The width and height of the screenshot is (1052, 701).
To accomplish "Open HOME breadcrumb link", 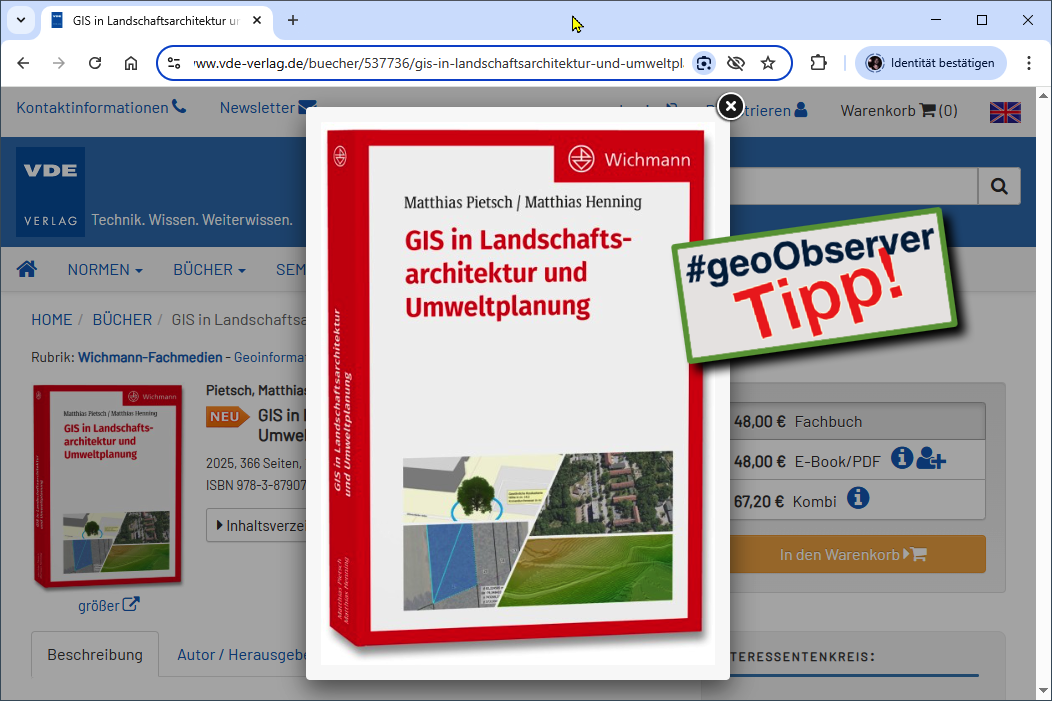I will [52, 320].
